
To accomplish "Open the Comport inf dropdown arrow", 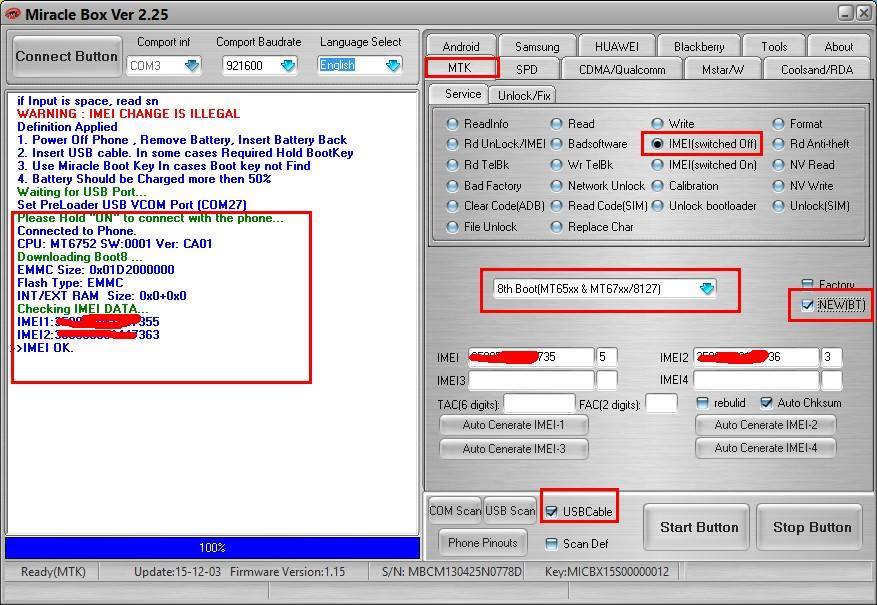I will (x=192, y=65).
